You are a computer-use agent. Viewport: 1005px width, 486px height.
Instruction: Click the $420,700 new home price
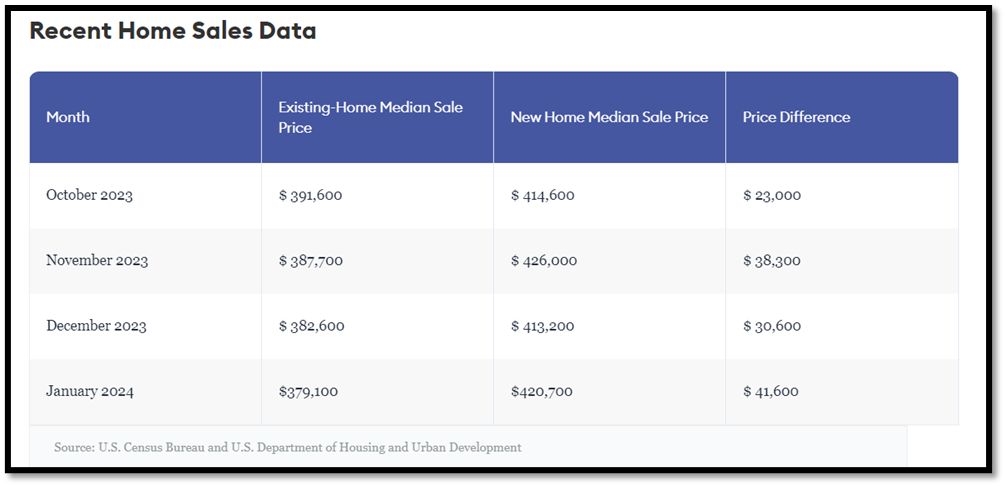click(x=541, y=391)
